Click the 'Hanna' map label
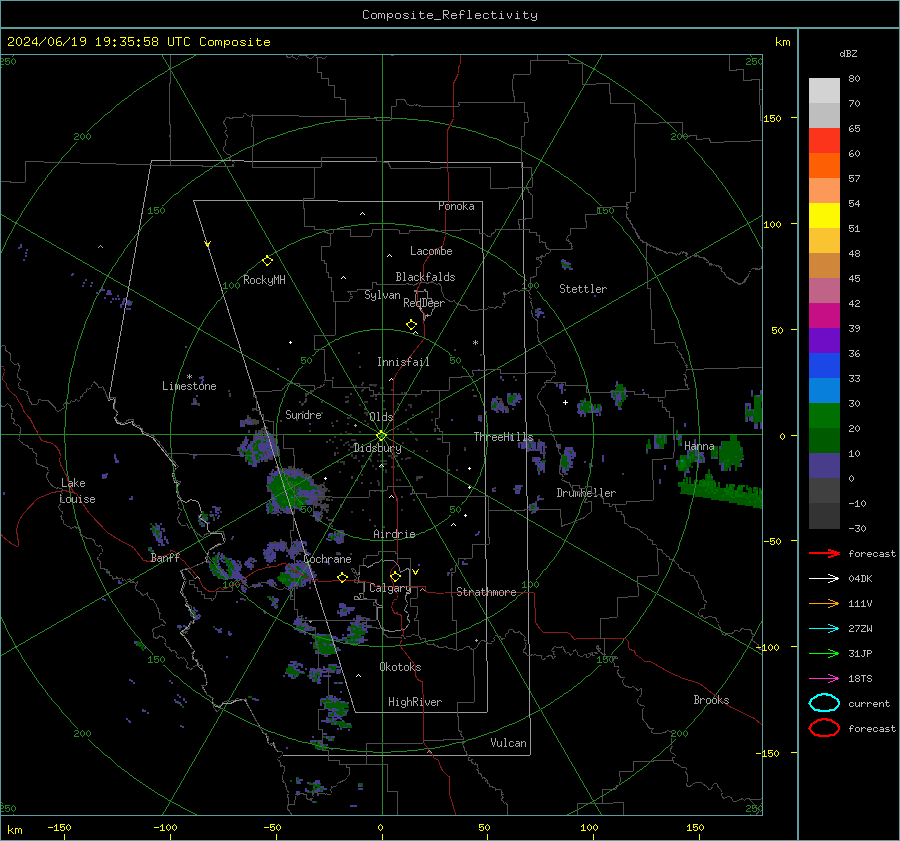The width and height of the screenshot is (900, 841). [x=699, y=446]
